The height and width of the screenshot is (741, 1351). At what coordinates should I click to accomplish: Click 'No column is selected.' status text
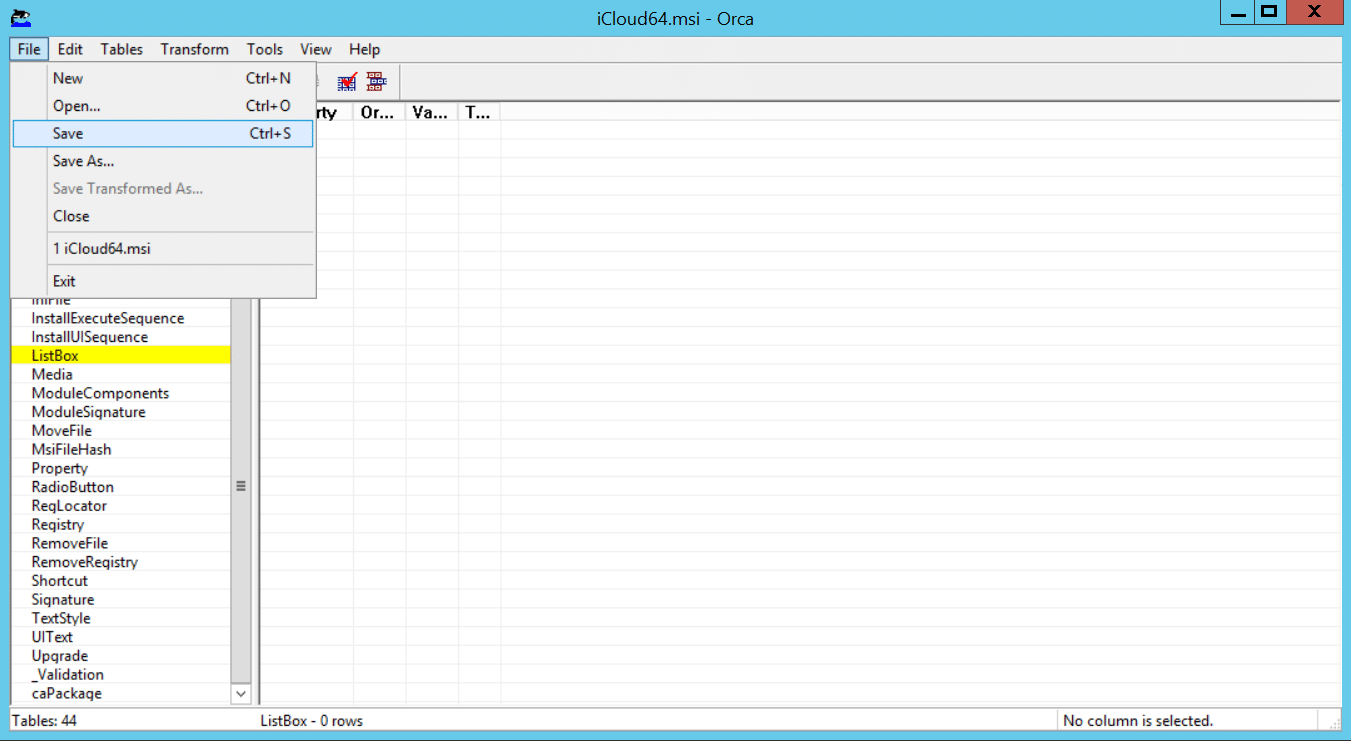click(x=1138, y=720)
